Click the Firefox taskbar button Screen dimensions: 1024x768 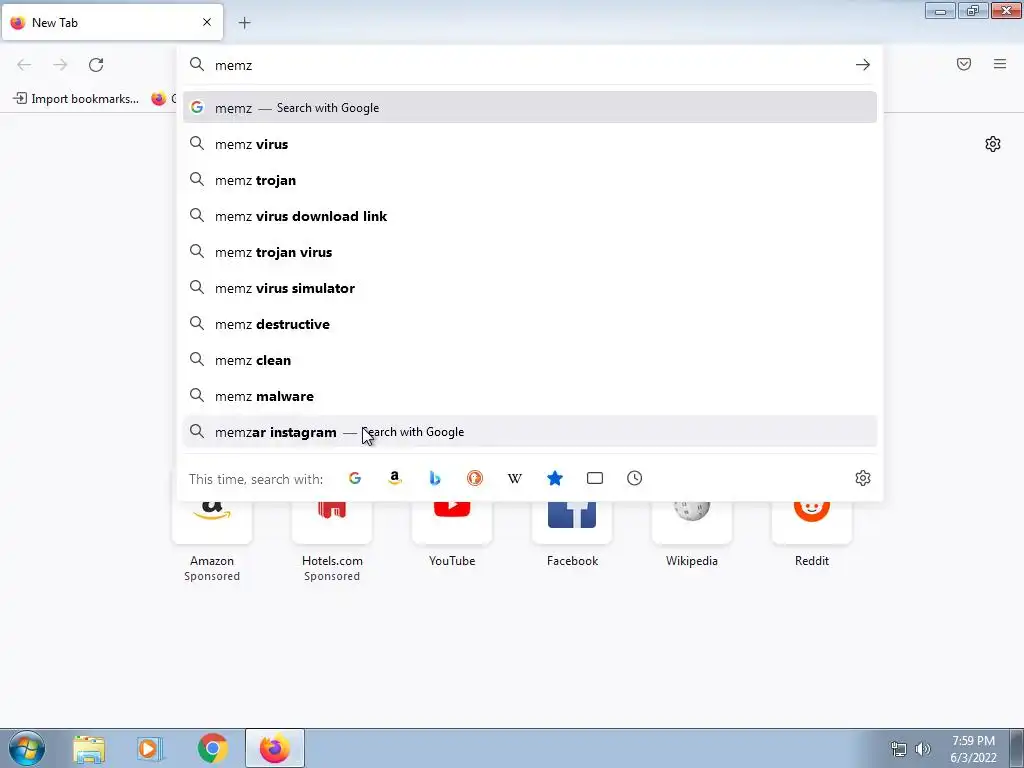pyautogui.click(x=275, y=748)
